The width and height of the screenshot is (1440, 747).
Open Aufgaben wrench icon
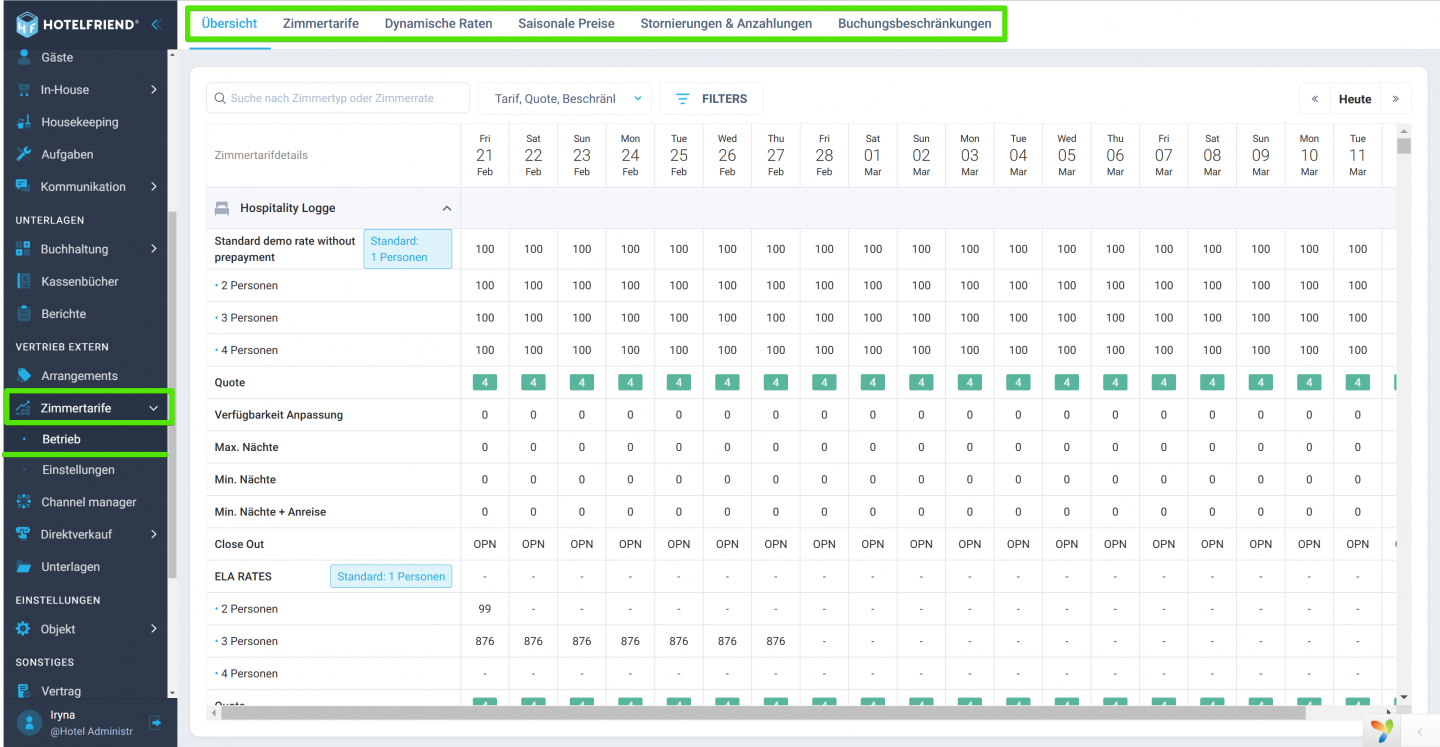(x=25, y=154)
